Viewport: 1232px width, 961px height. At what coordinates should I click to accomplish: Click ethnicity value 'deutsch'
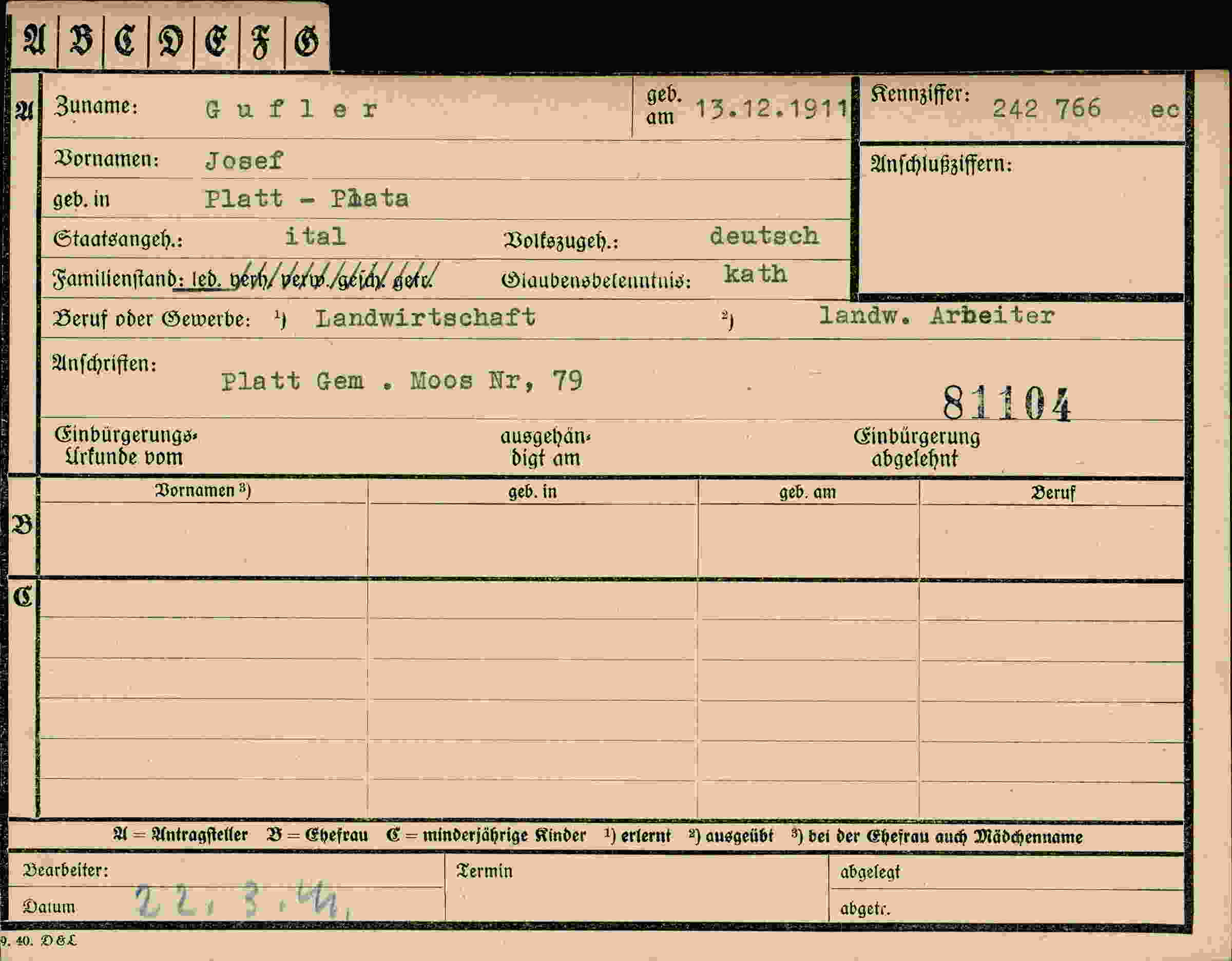pos(764,236)
